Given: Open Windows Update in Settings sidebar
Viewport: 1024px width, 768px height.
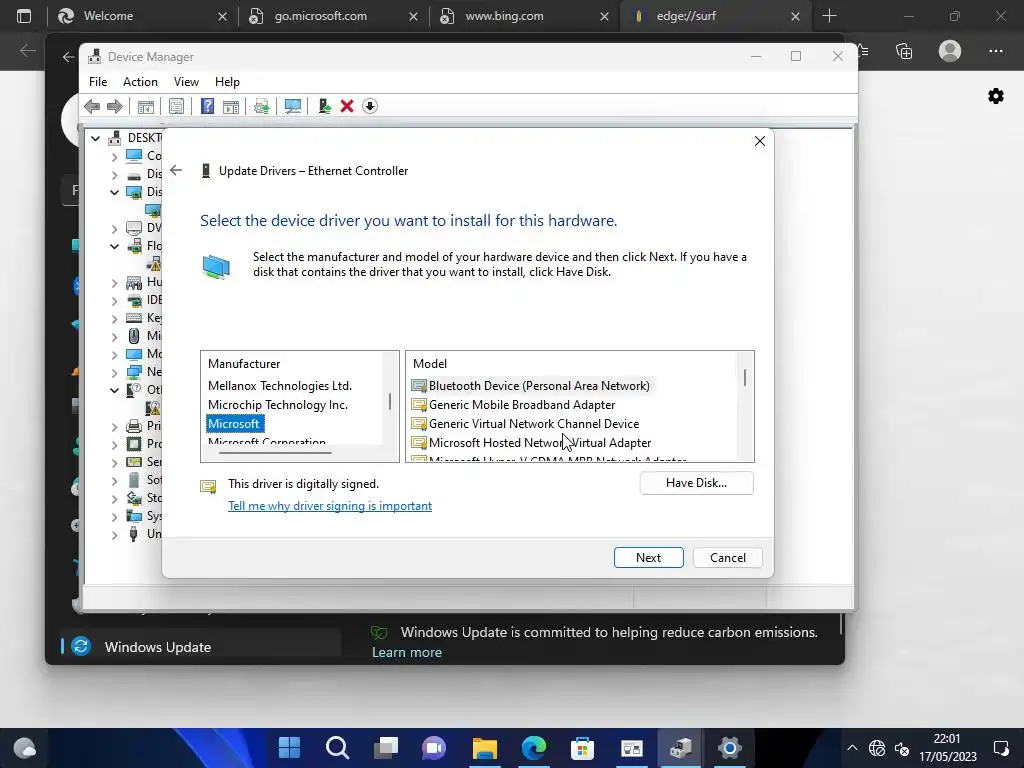Looking at the screenshot, I should coord(201,647).
